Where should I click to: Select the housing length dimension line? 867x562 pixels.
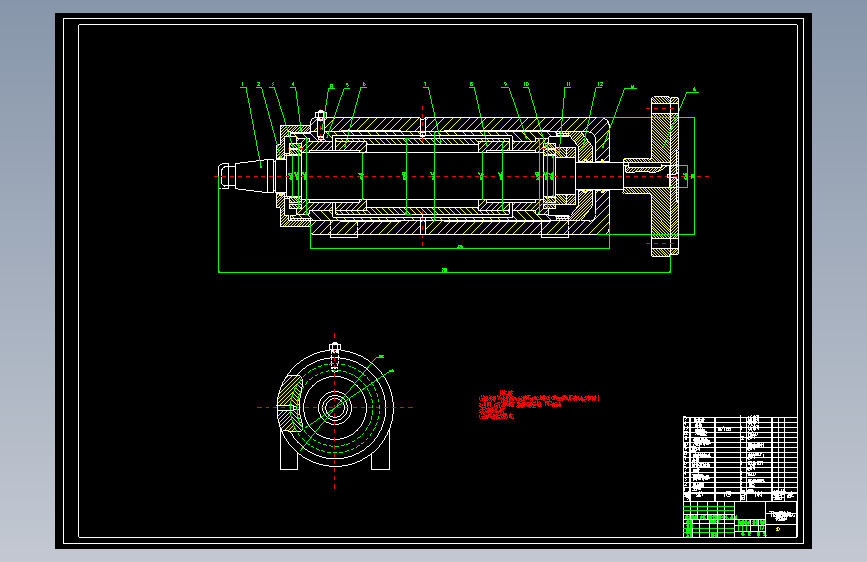click(459, 248)
